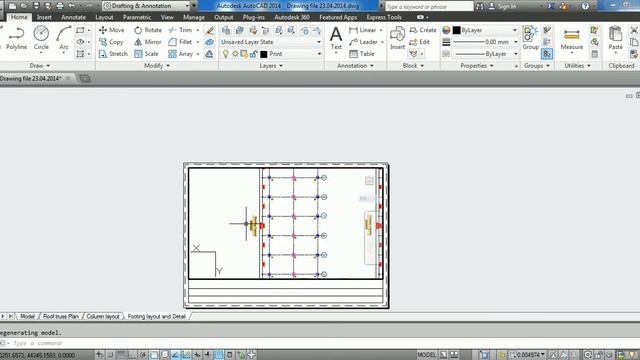Toggle Ortho mode in status bar
The image size is (640, 360).
(132, 355)
